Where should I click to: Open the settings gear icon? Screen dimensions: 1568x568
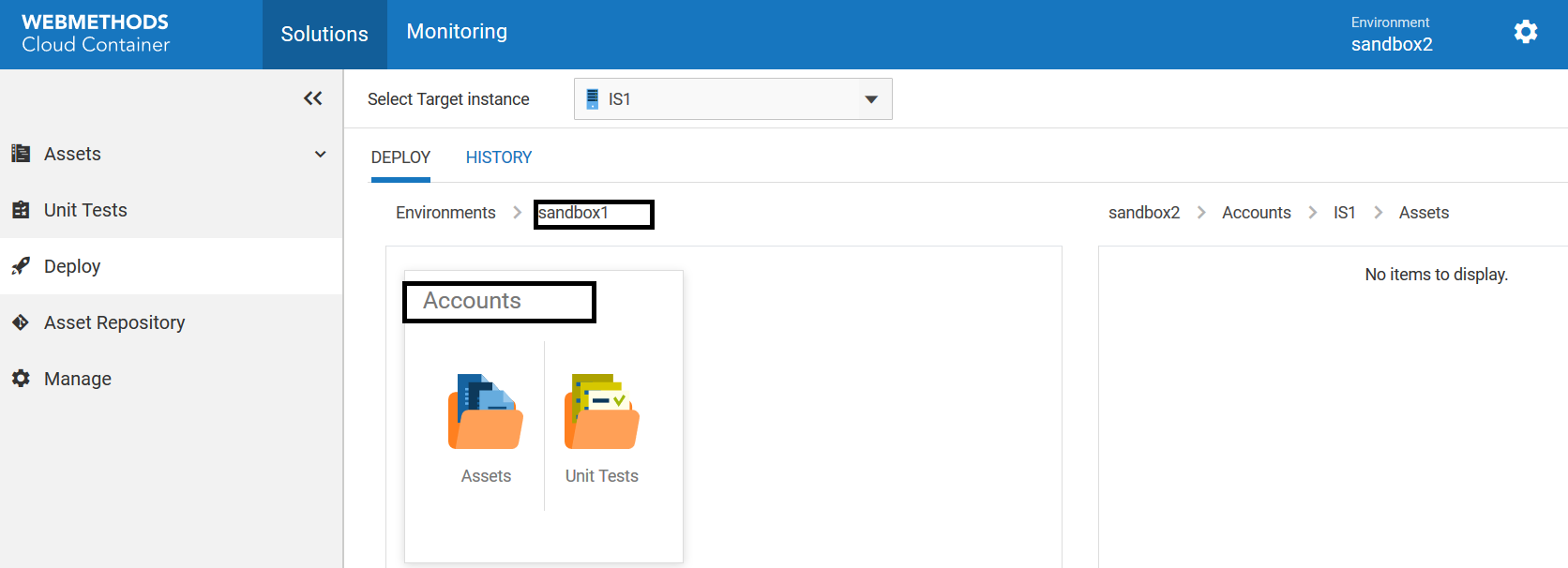pos(1526,32)
